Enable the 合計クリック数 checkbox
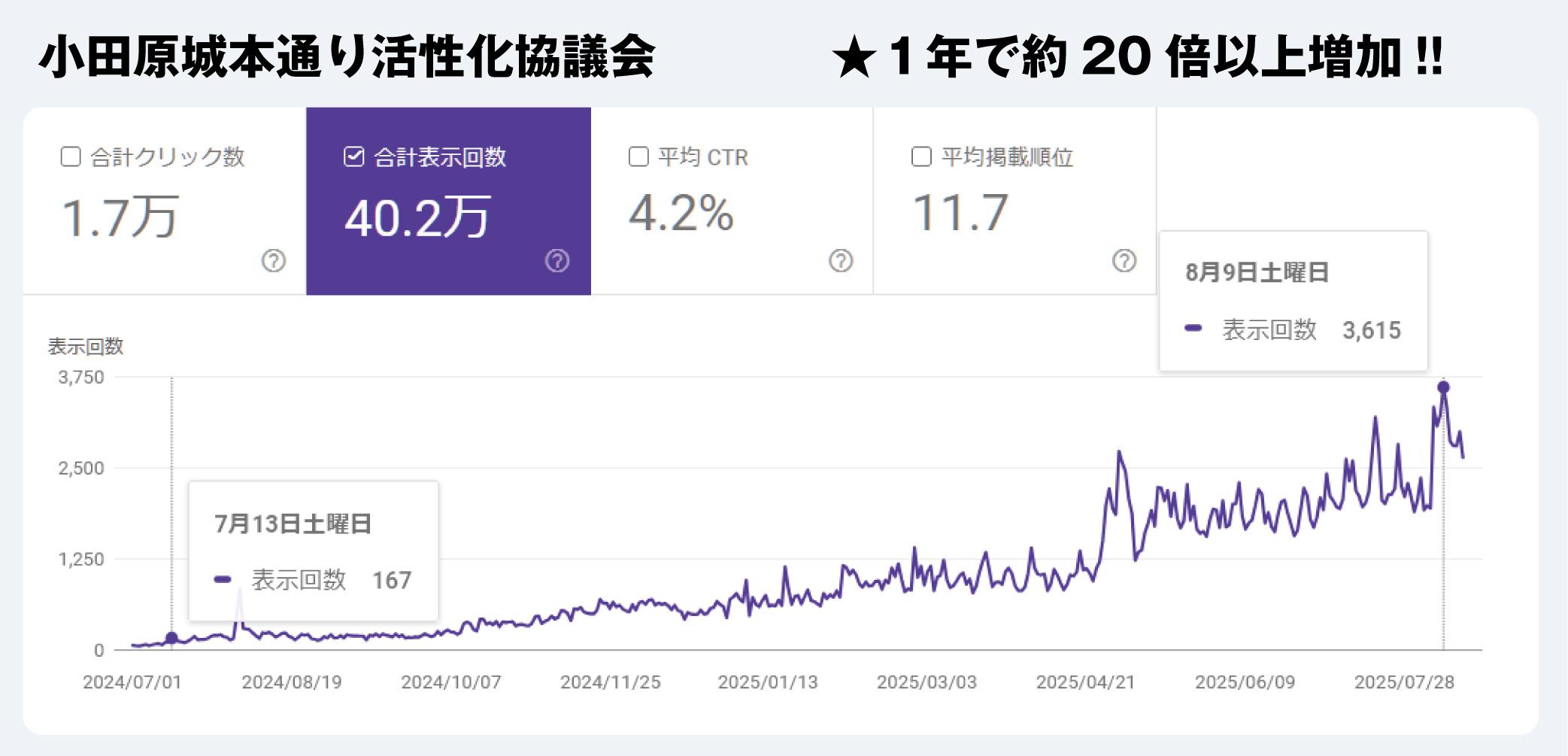 click(71, 156)
